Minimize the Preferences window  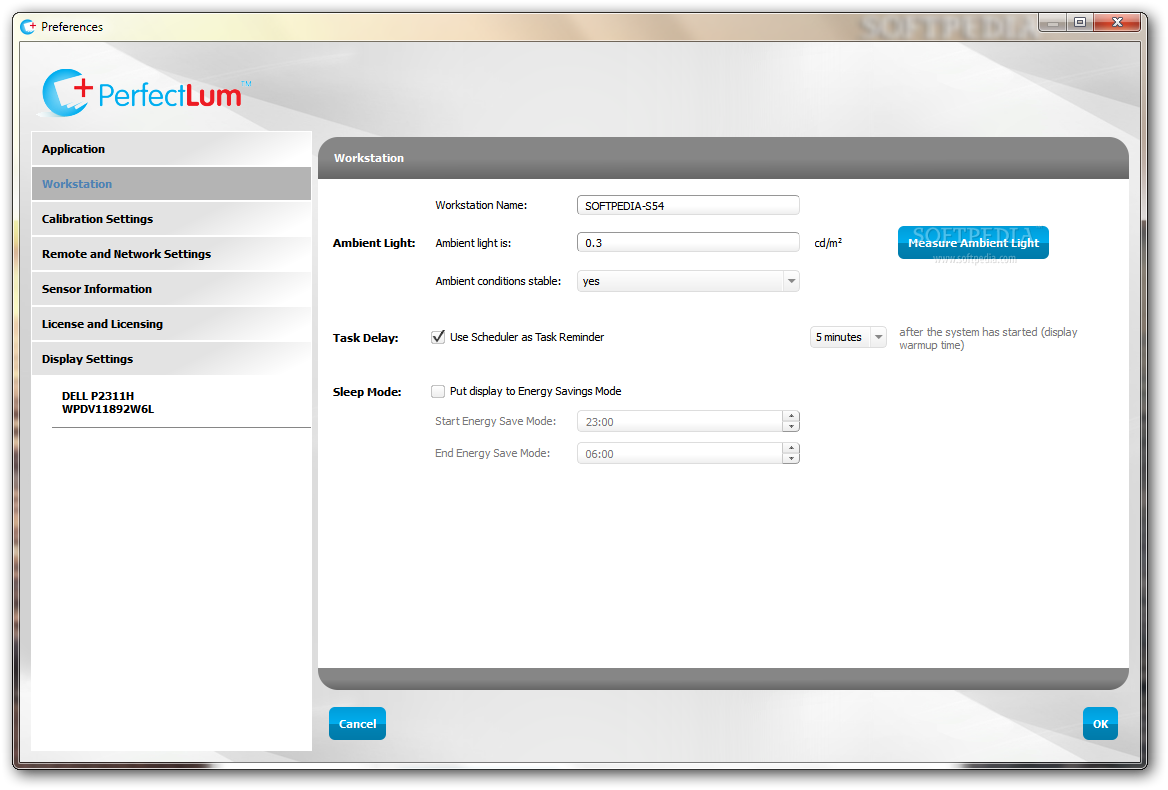tap(1053, 23)
